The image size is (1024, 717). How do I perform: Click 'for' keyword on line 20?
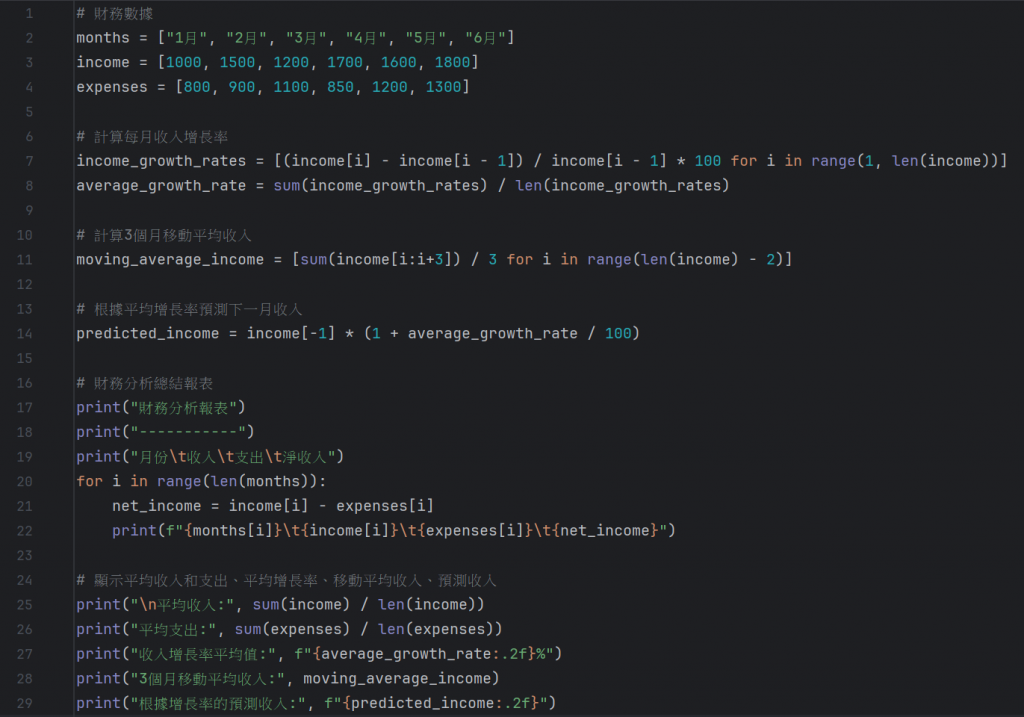(x=89, y=482)
